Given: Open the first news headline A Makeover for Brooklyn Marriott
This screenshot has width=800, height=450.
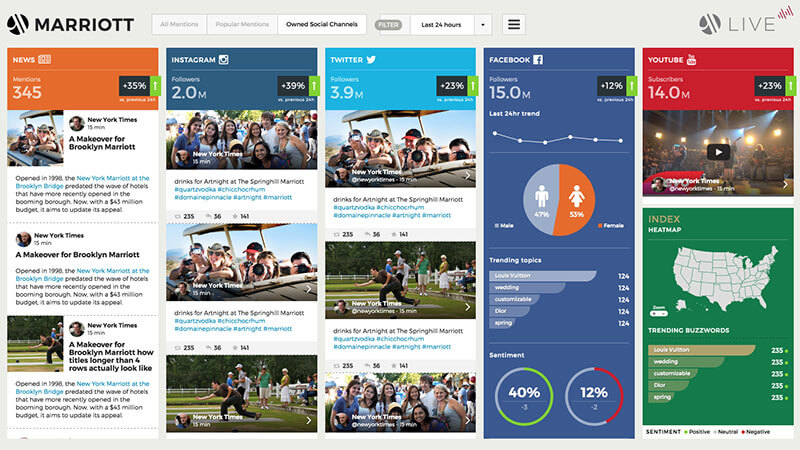Looking at the screenshot, I should (102, 143).
